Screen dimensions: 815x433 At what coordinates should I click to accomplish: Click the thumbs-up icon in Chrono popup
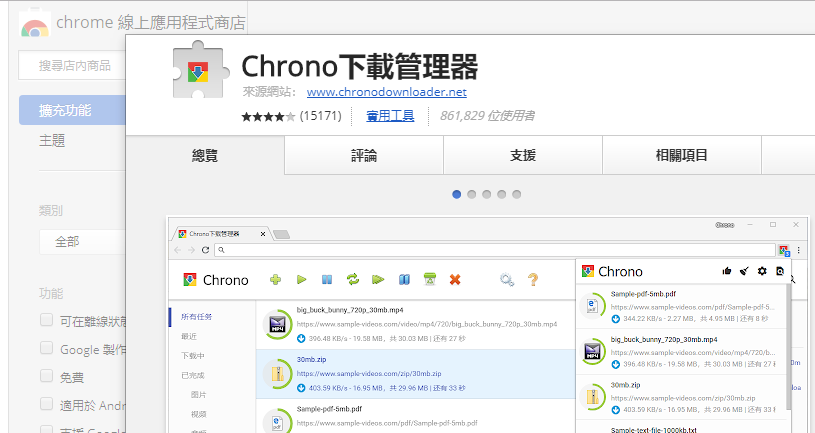(x=727, y=271)
